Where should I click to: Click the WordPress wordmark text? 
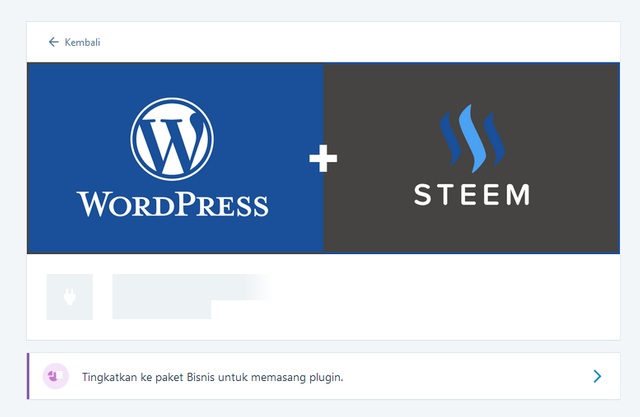click(x=172, y=204)
